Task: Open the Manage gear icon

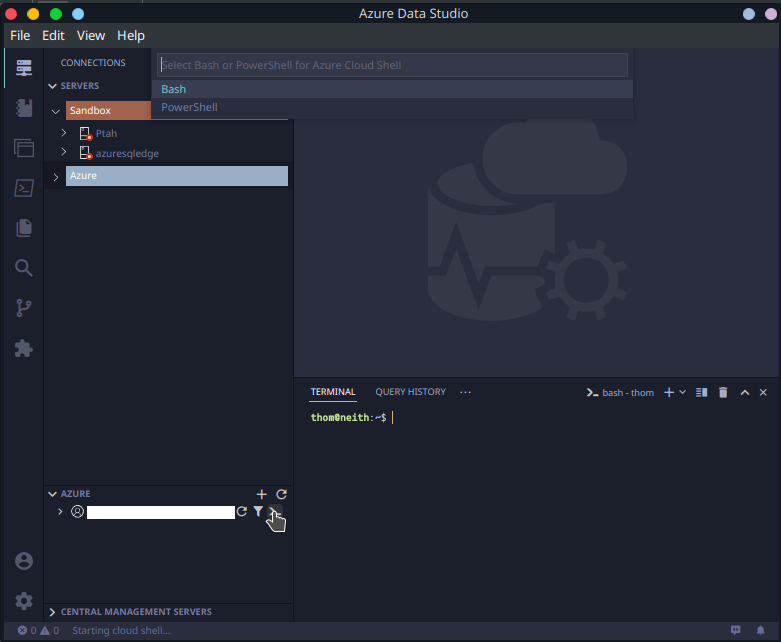Action: [x=23, y=601]
